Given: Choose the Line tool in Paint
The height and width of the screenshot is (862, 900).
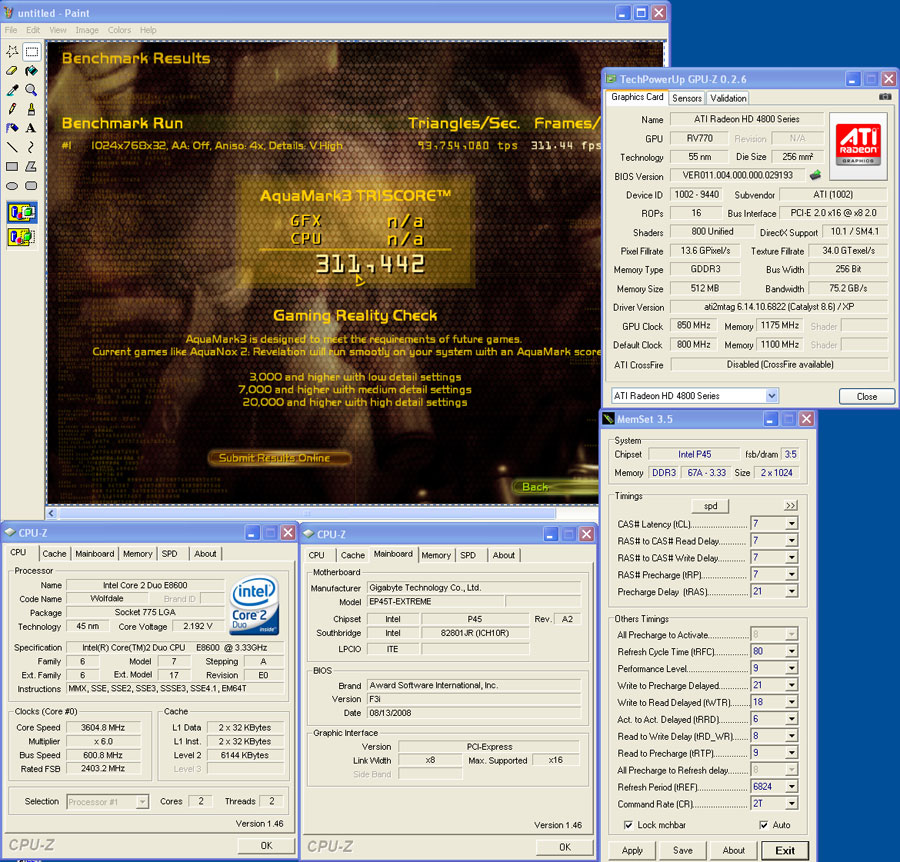Looking at the screenshot, I should tap(12, 147).
